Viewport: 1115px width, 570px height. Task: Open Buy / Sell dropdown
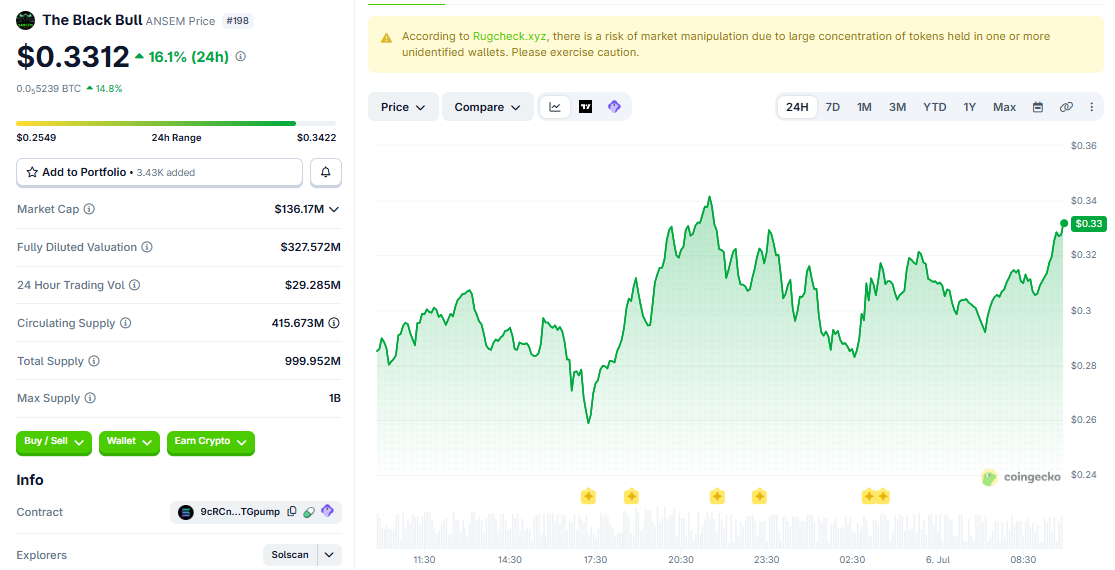coord(54,442)
